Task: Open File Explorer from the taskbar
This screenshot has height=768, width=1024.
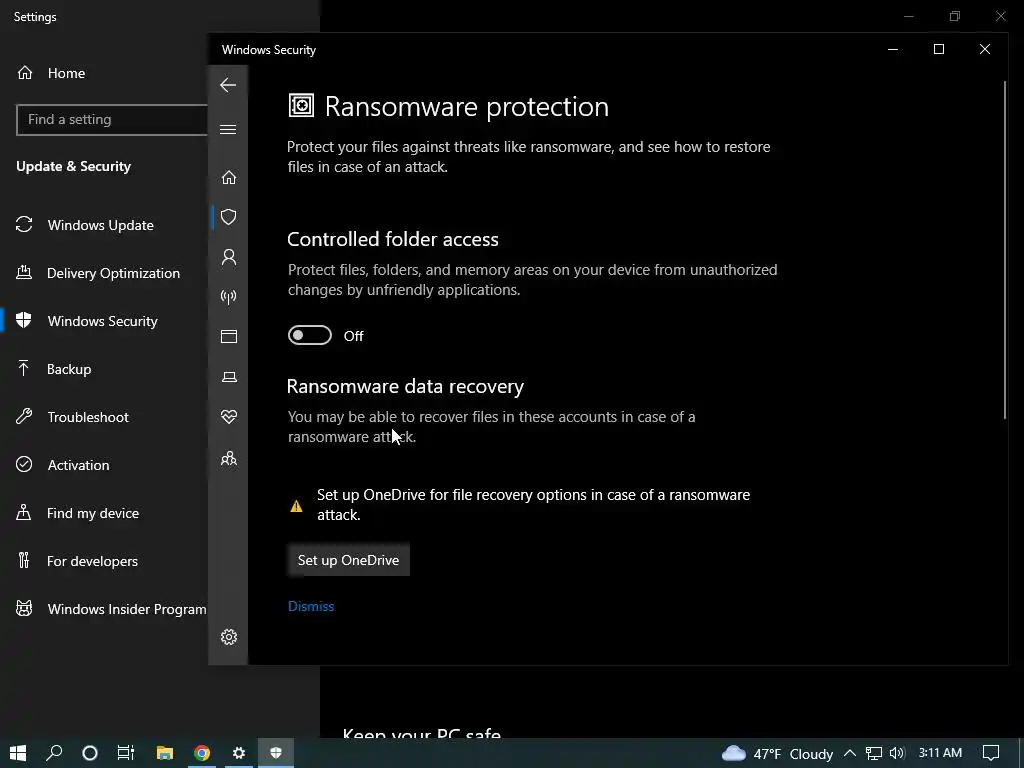Action: (x=165, y=753)
